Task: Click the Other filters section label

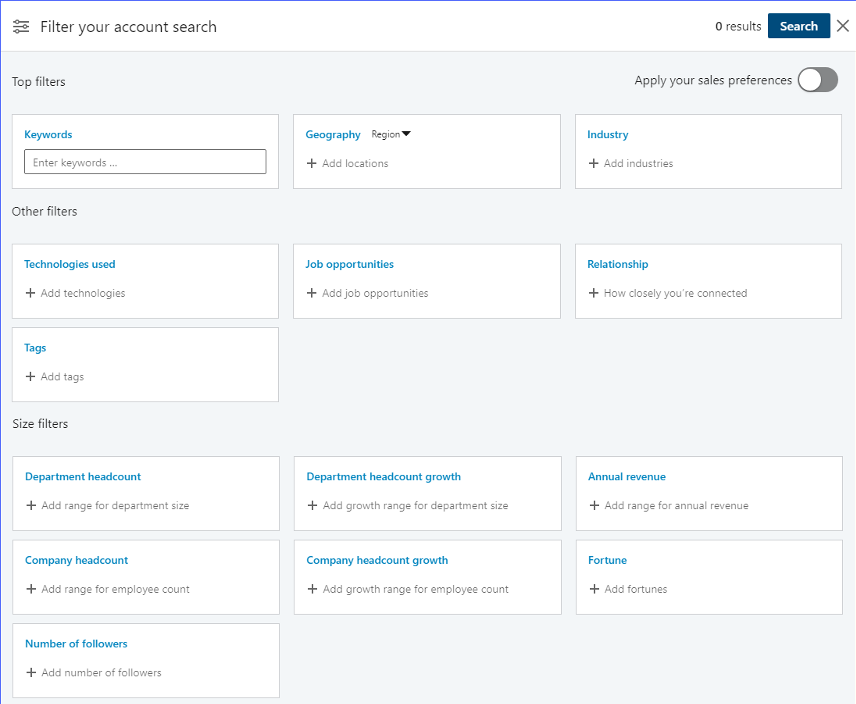Action: 45,211
